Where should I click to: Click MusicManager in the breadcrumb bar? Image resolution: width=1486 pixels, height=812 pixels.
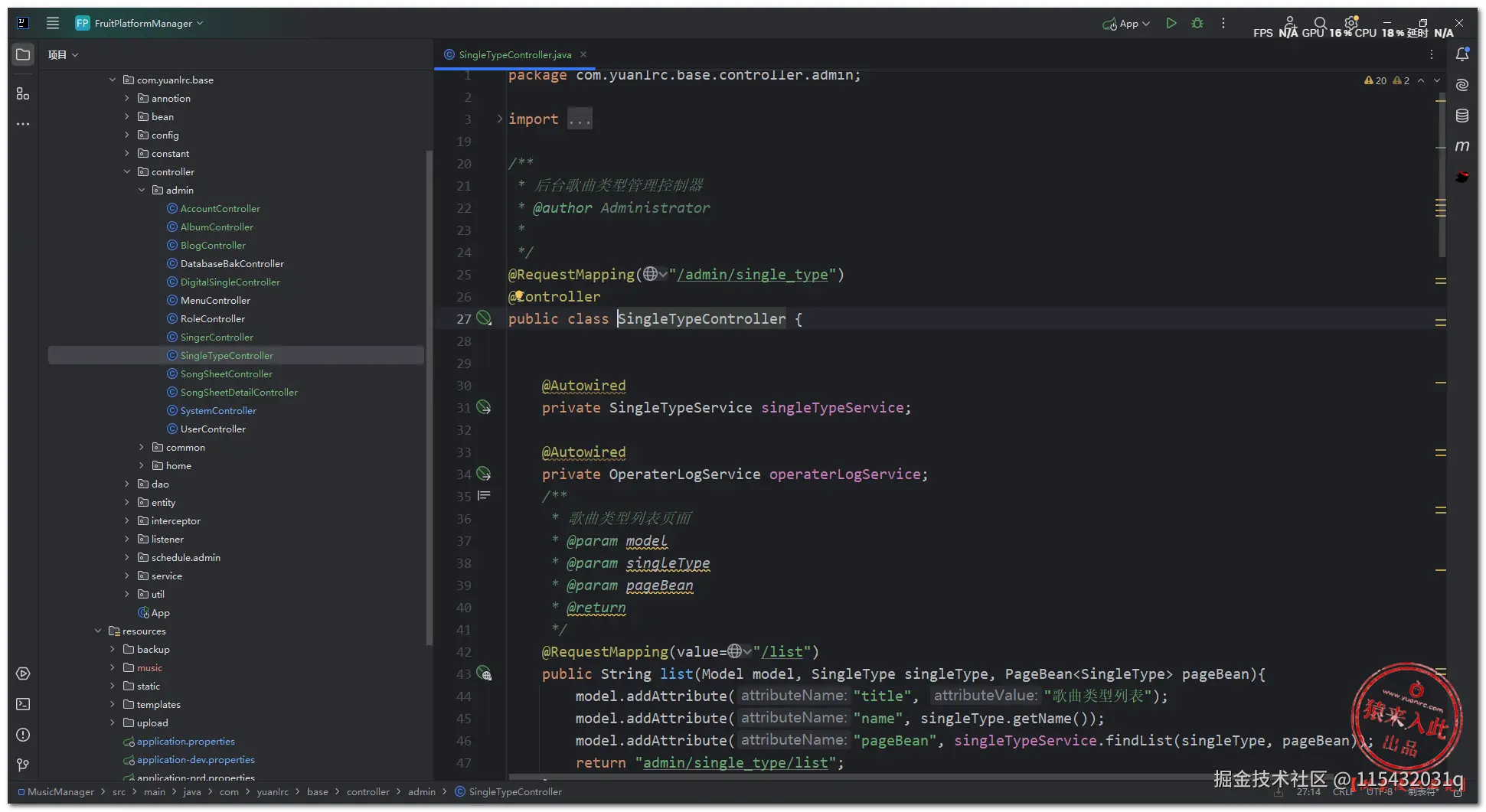[60, 791]
